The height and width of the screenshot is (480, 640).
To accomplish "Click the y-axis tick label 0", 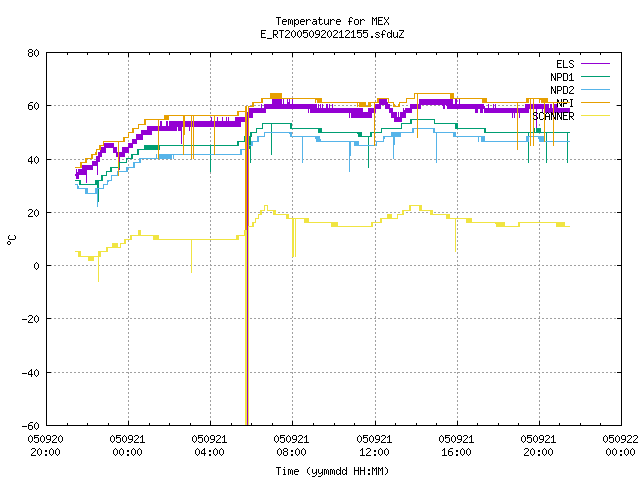I will tap(36, 266).
